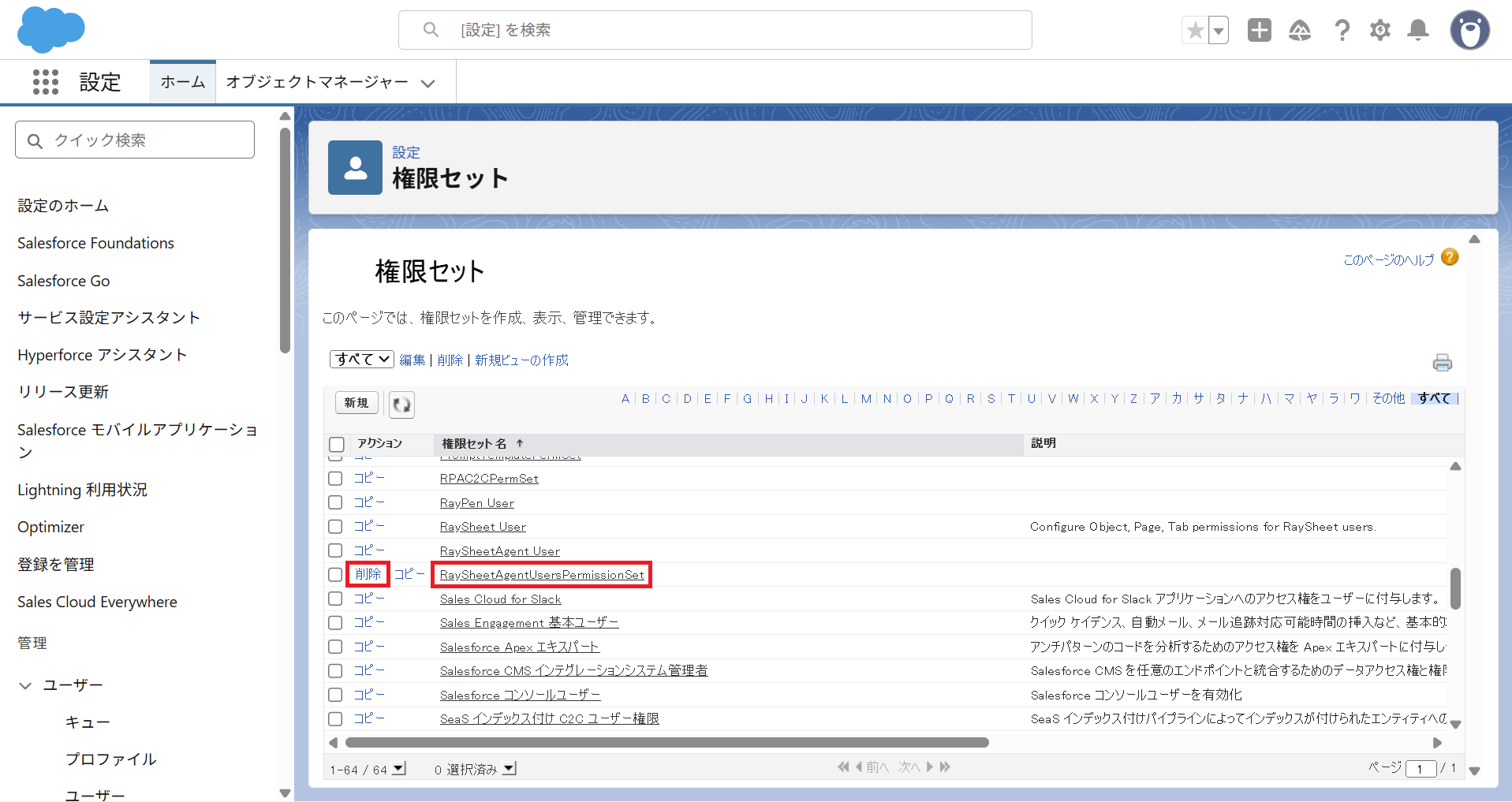Open RaySheetAgentUsersPermissionSet link
Image resolution: width=1512 pixels, height=802 pixels.
(542, 575)
